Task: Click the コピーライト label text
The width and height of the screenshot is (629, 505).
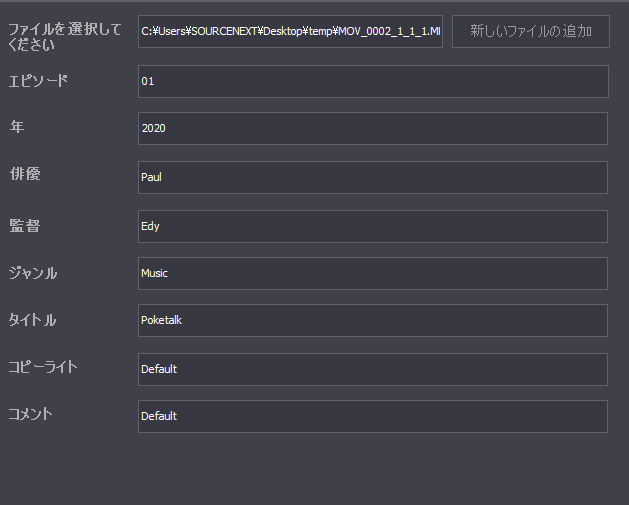Action: pyautogui.click(x=43, y=367)
